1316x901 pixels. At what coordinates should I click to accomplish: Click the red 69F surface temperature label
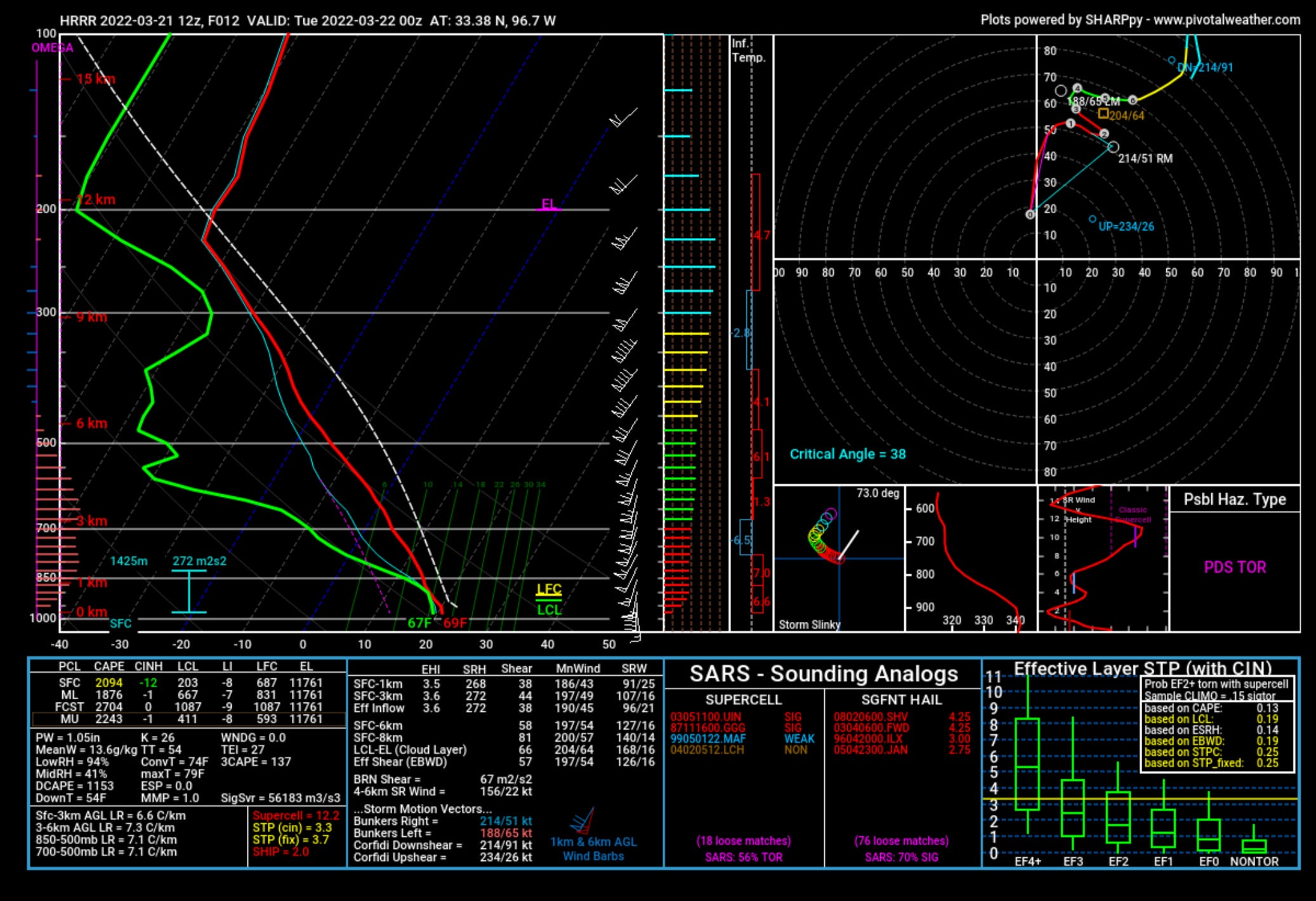[455, 623]
